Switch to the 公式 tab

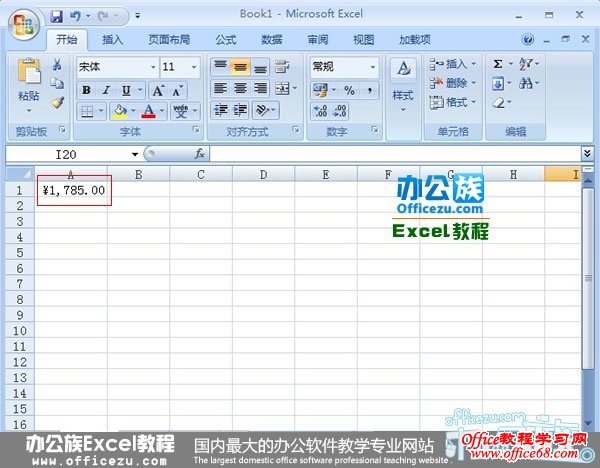tap(226, 39)
